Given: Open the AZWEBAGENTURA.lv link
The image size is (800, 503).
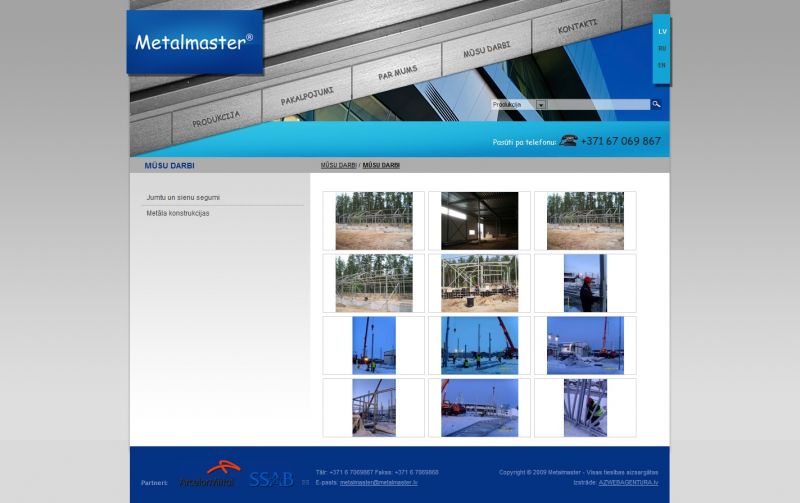Looking at the screenshot, I should [x=628, y=483].
